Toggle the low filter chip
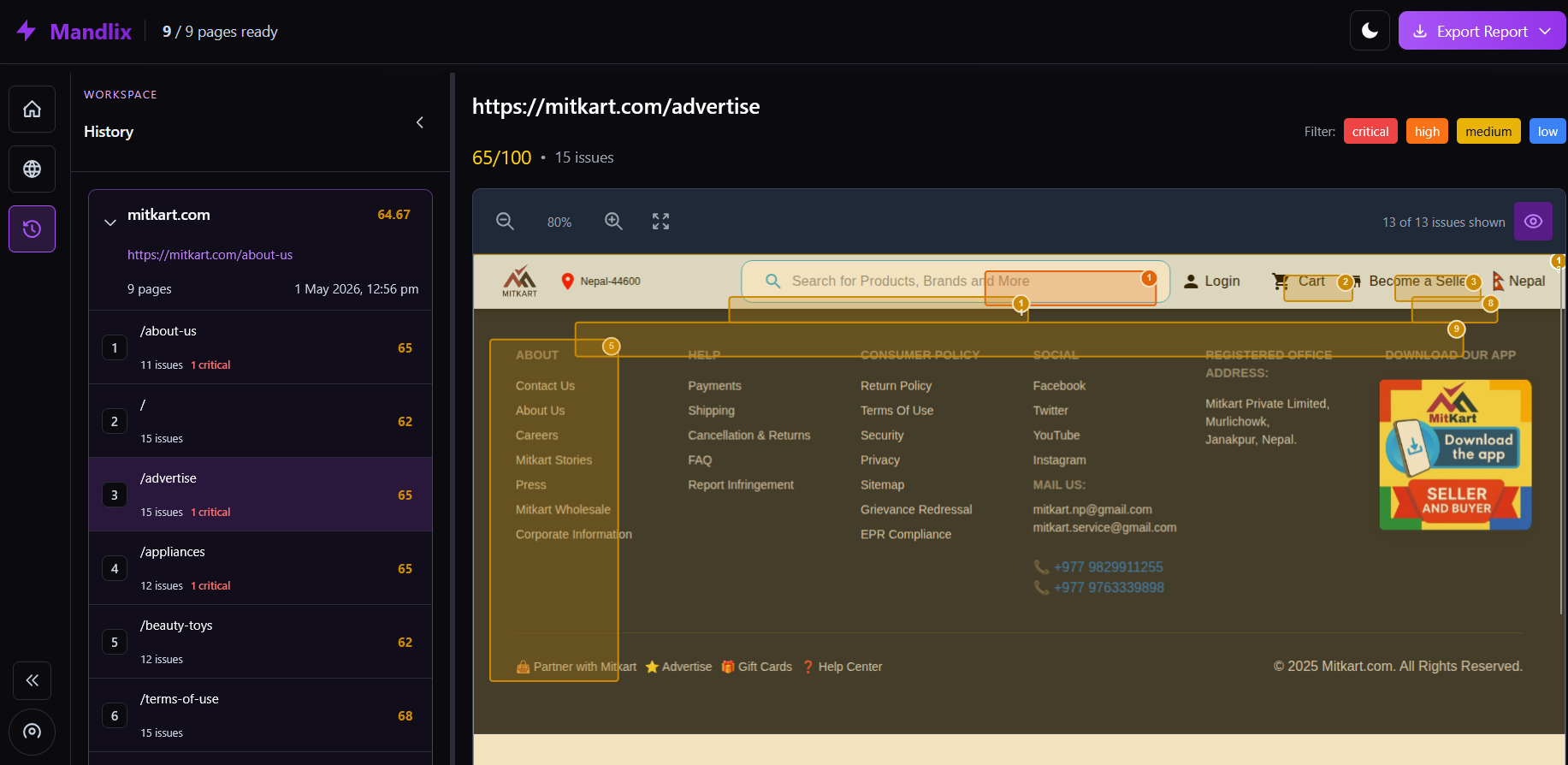 click(x=1547, y=131)
